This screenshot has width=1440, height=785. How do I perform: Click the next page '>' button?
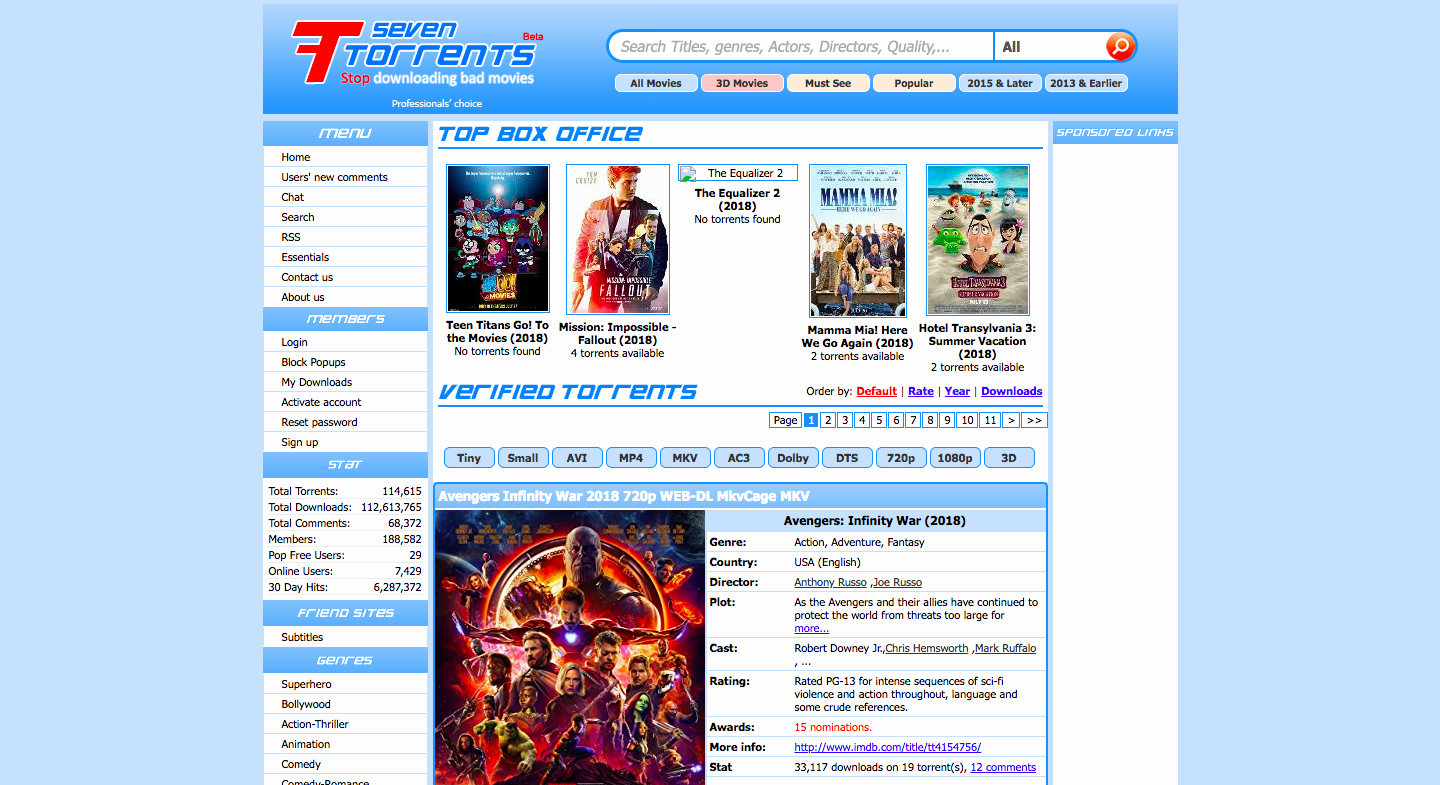click(x=1011, y=420)
